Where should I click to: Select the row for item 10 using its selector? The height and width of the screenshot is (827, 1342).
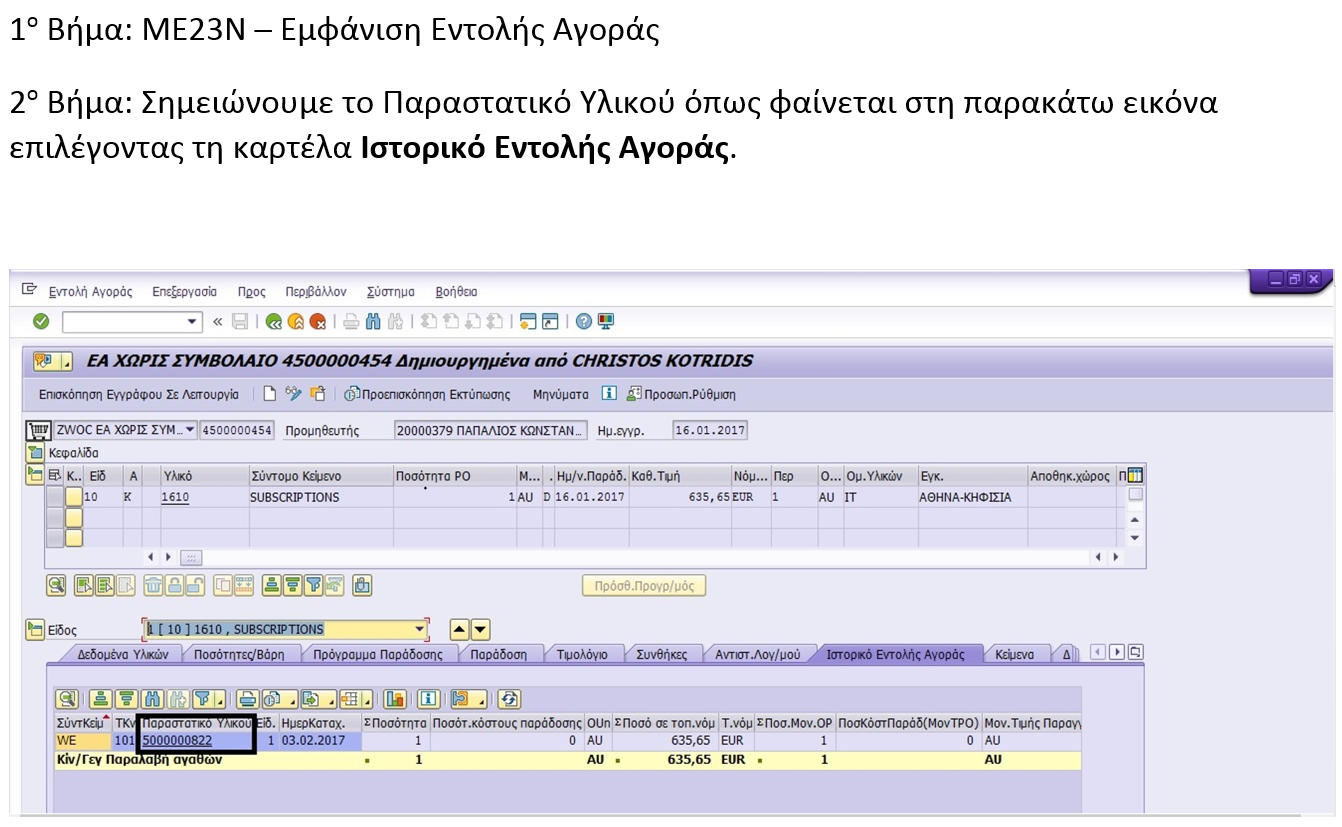[x=55, y=497]
